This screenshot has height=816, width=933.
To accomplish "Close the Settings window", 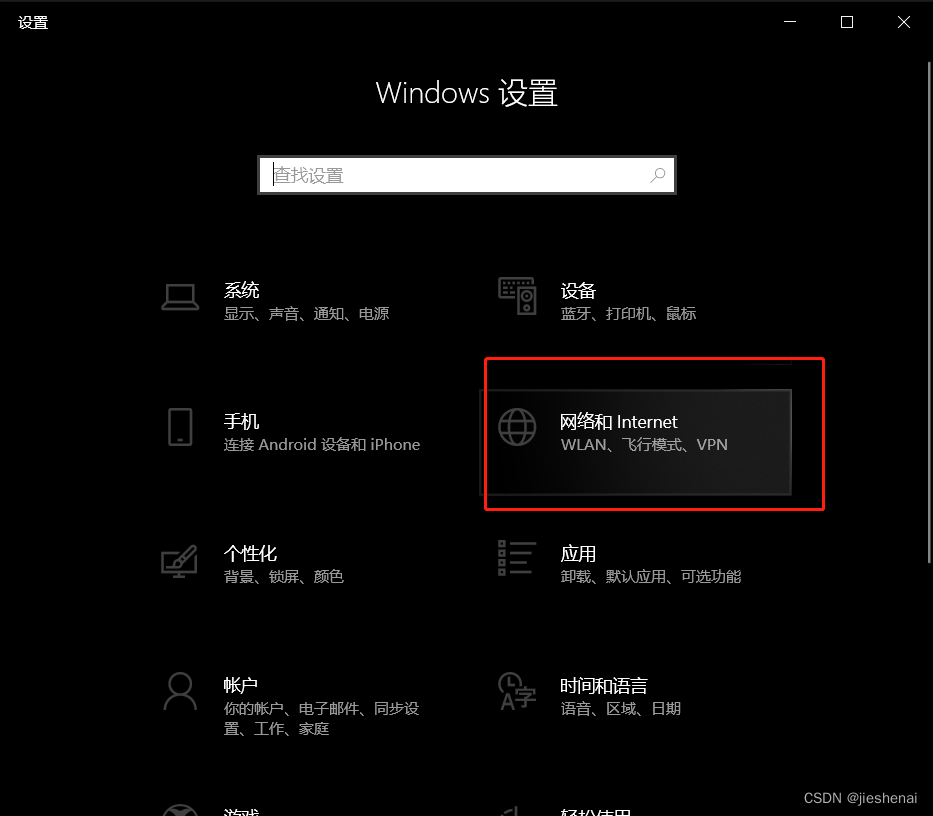I will (x=904, y=22).
